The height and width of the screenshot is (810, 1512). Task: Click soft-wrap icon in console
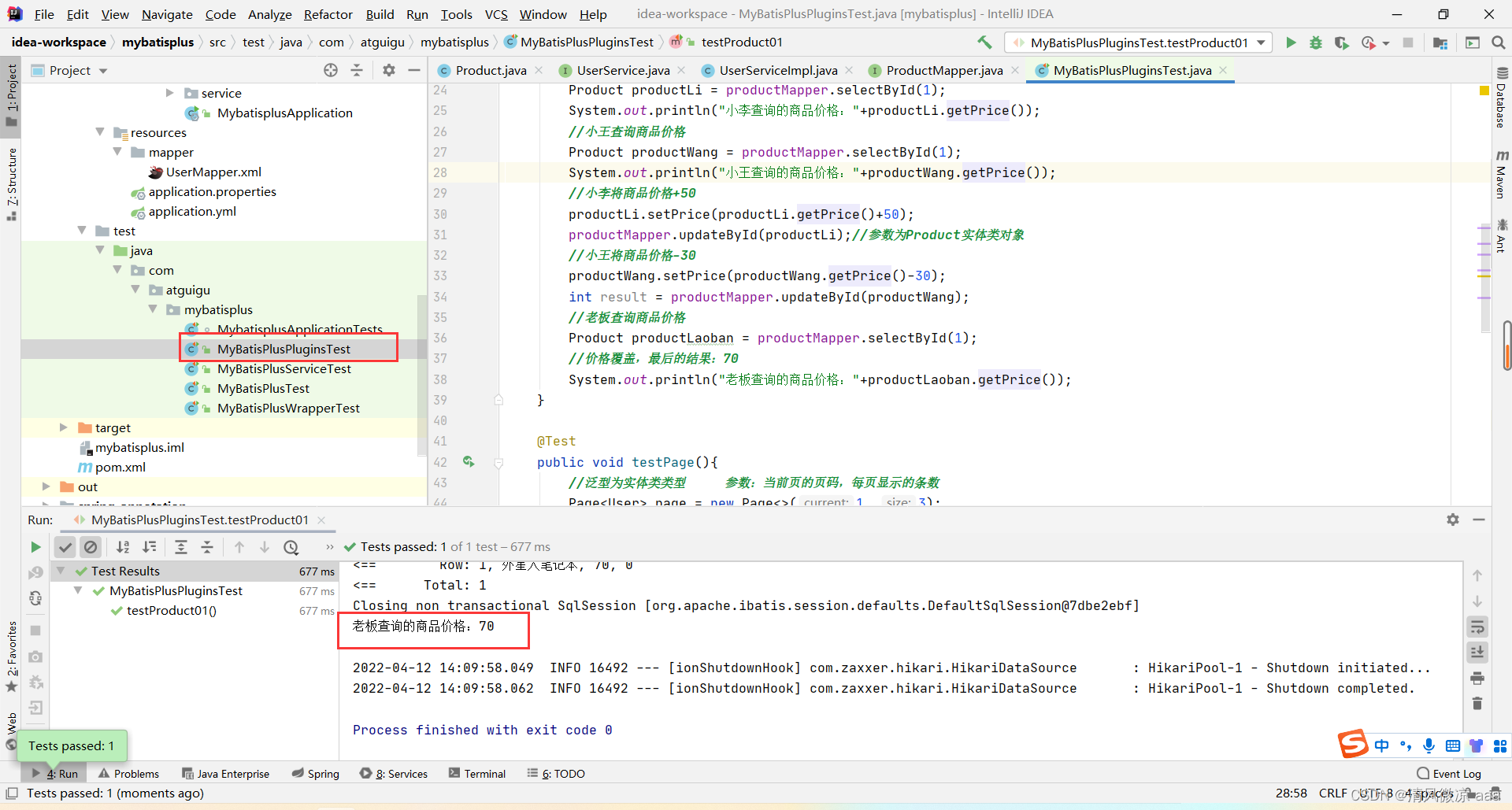click(x=1477, y=627)
